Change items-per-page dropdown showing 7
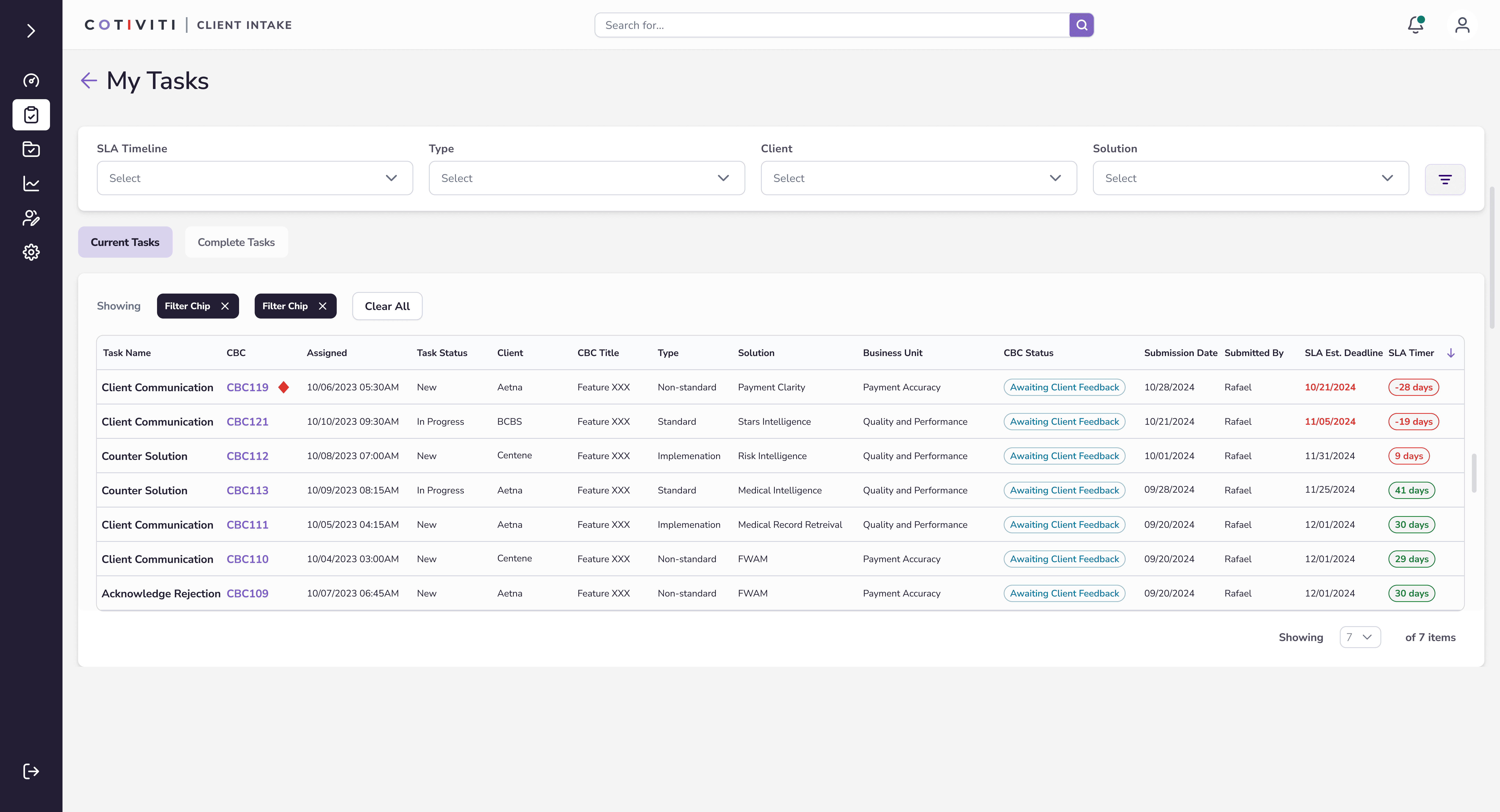Image resolution: width=1500 pixels, height=812 pixels. point(1360,637)
